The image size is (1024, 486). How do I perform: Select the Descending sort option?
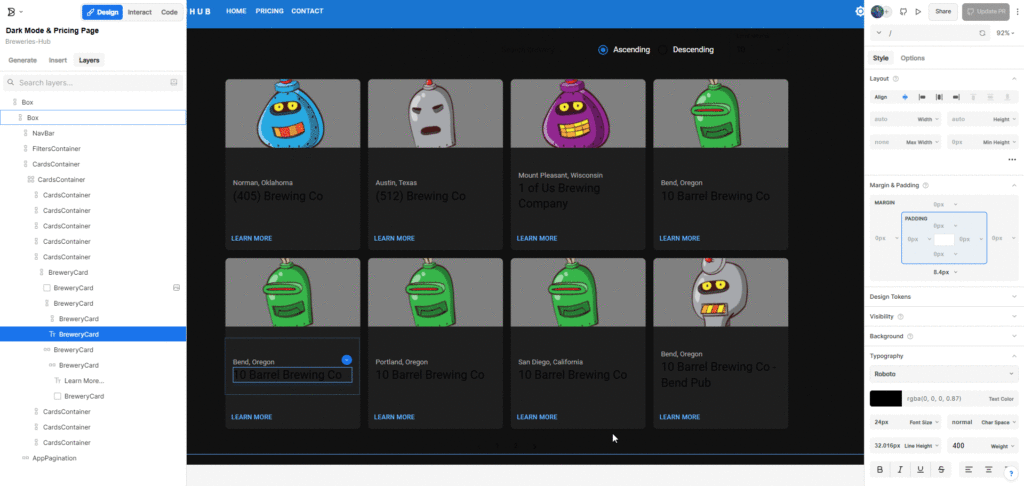tap(692, 50)
